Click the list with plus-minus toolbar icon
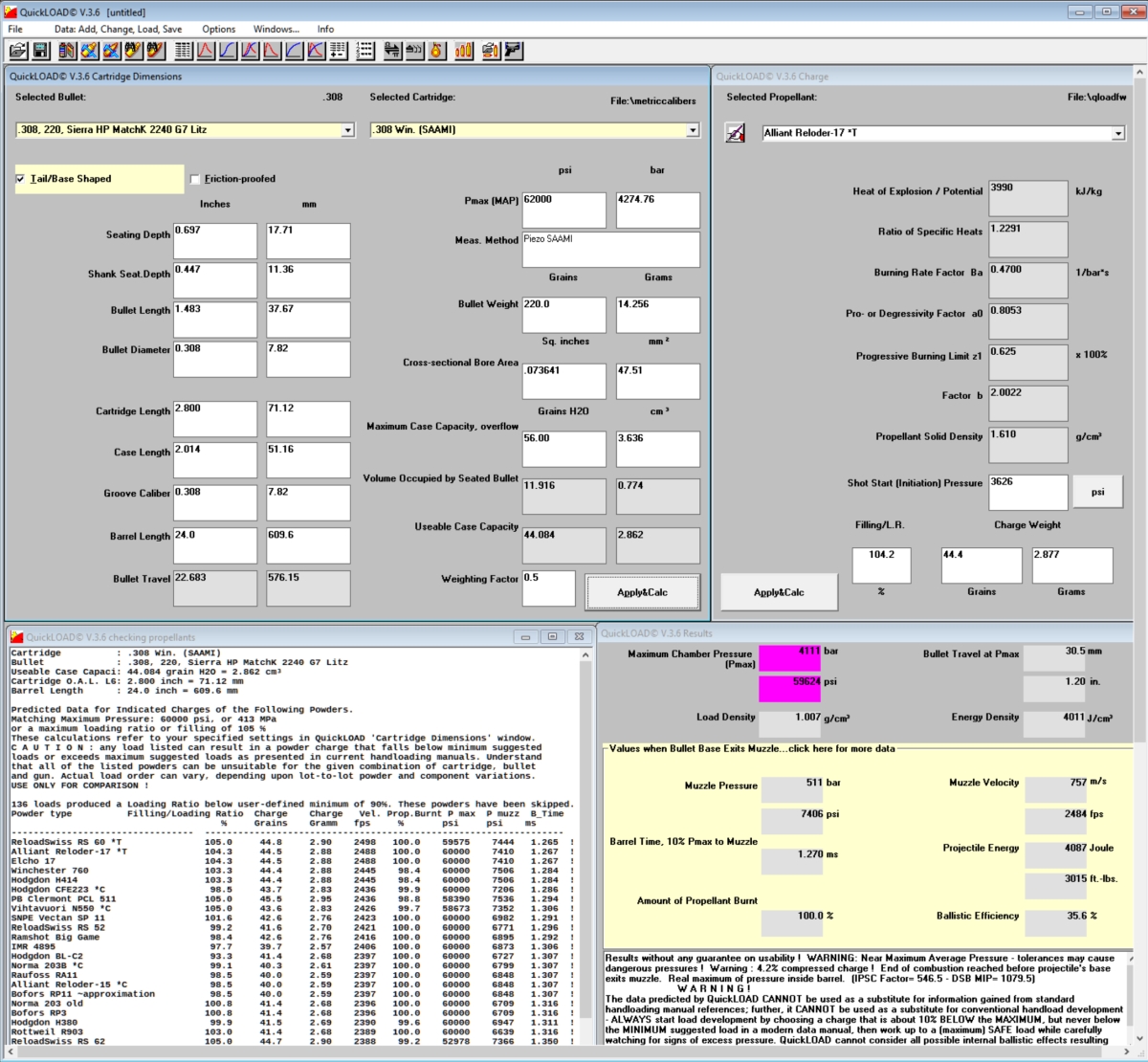The height and width of the screenshot is (1062, 1148). click(339, 50)
